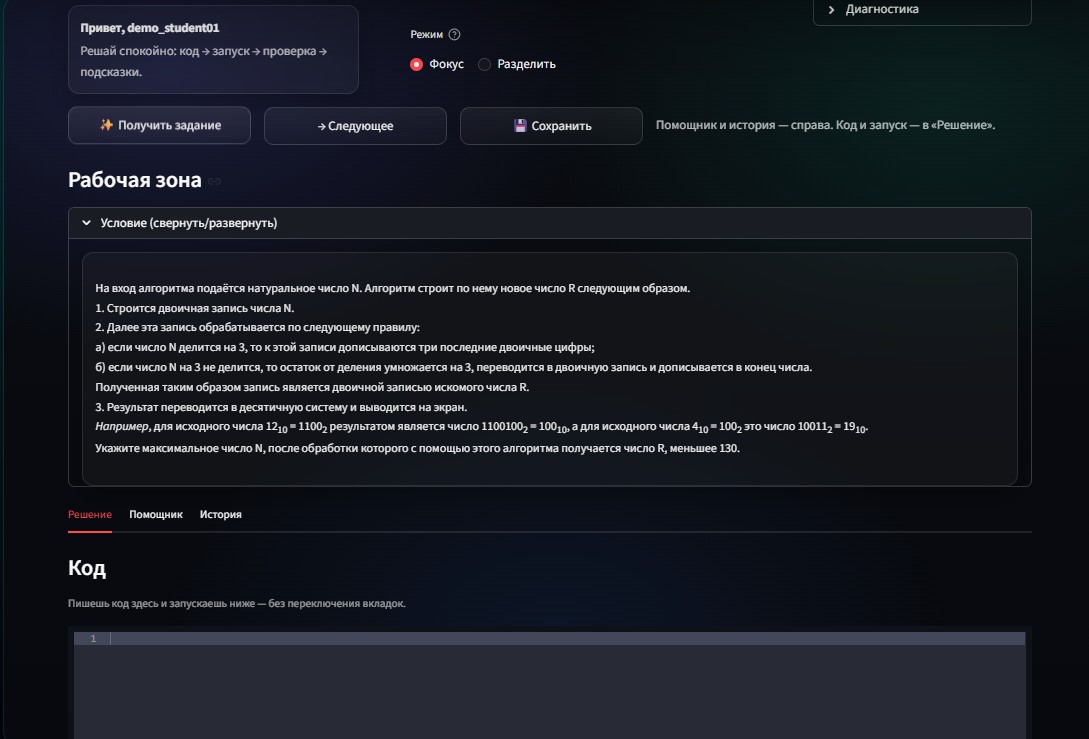Click line number 1 in the editor gutter

(x=95, y=639)
